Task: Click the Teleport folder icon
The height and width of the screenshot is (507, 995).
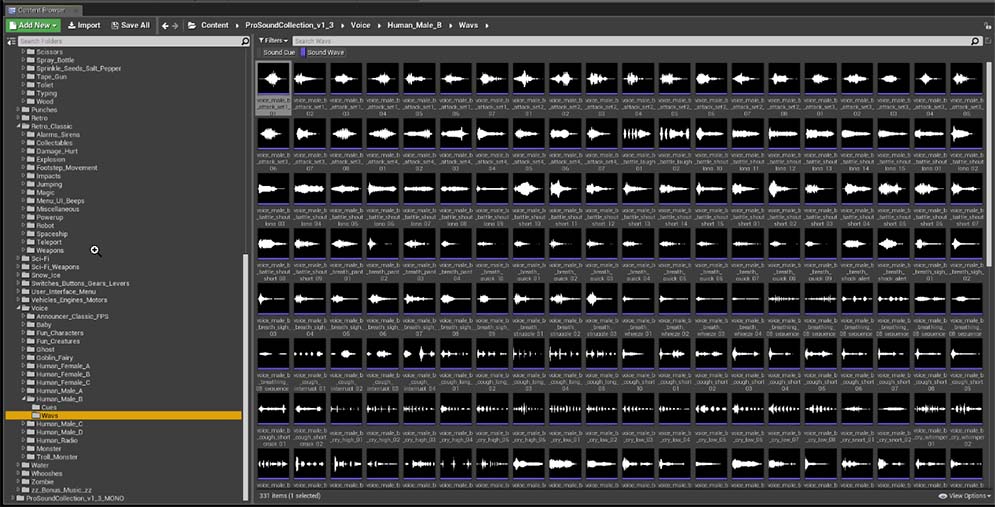Action: point(30,242)
